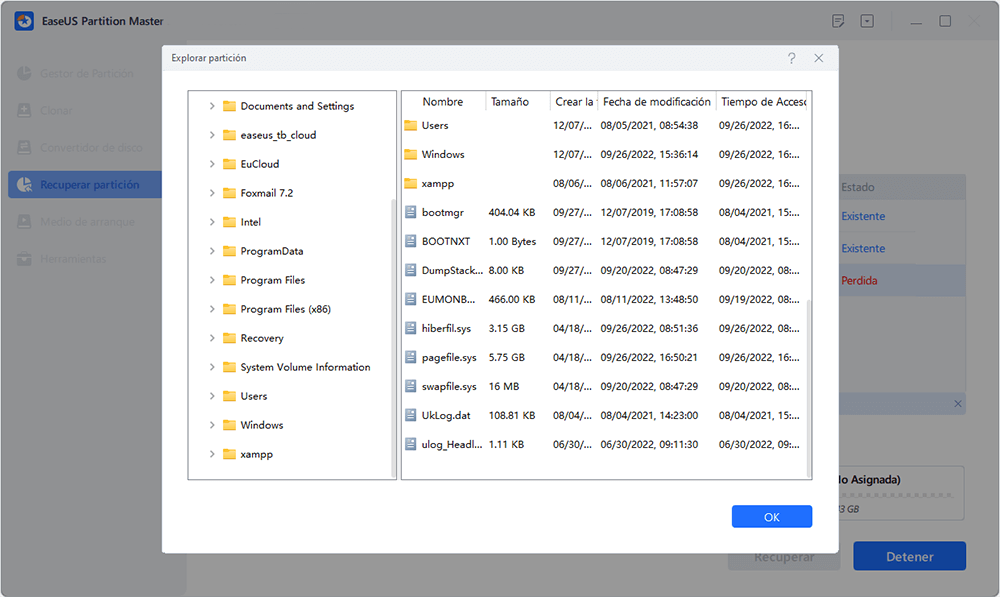The image size is (1000, 597).
Task: Click the Detener button in main window
Action: coord(909,556)
